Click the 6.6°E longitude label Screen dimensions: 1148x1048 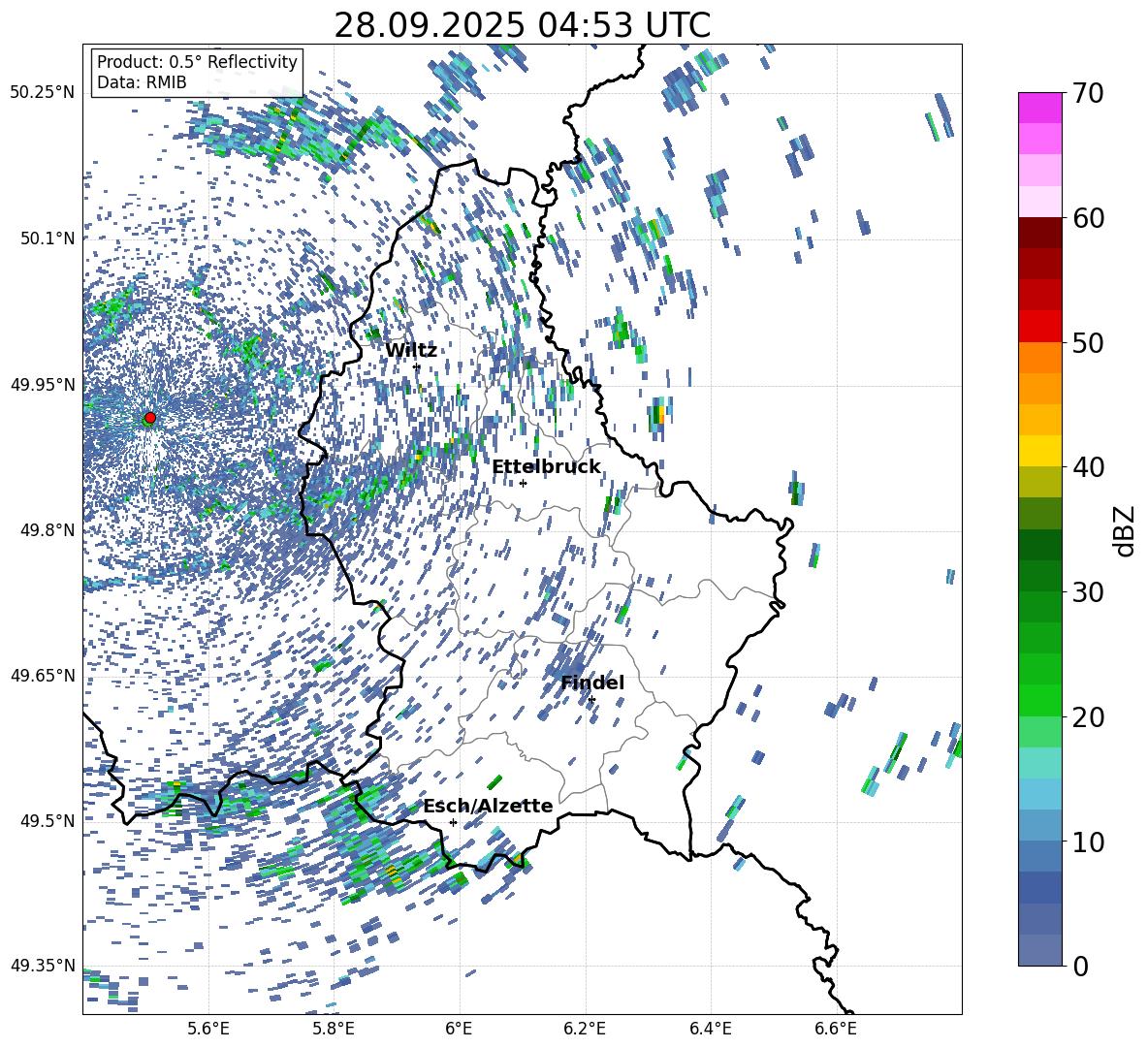click(836, 1029)
